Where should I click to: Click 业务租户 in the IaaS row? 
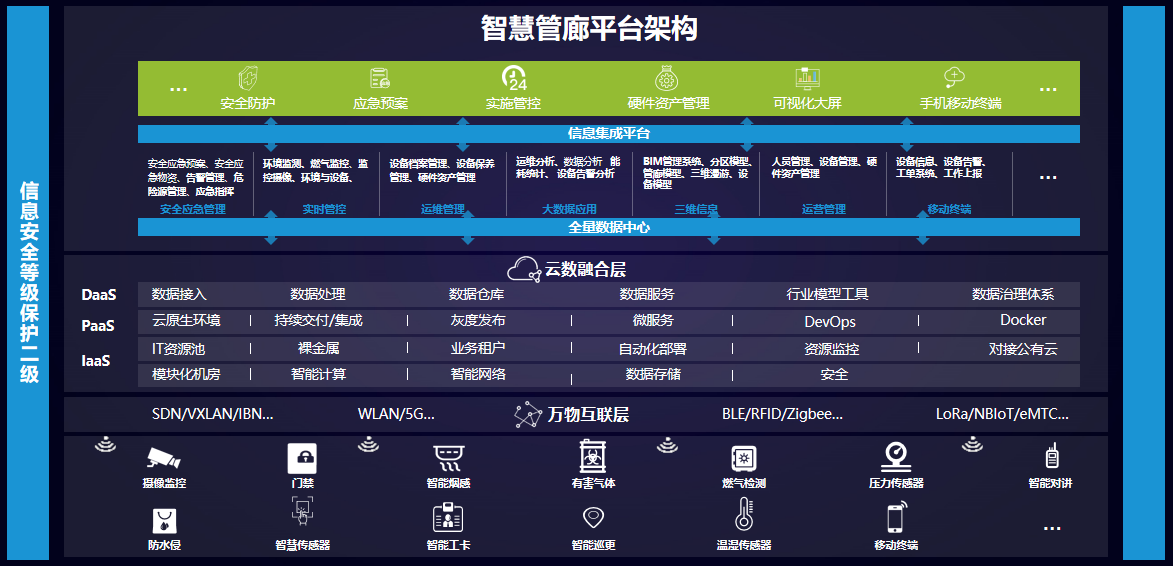pos(478,348)
